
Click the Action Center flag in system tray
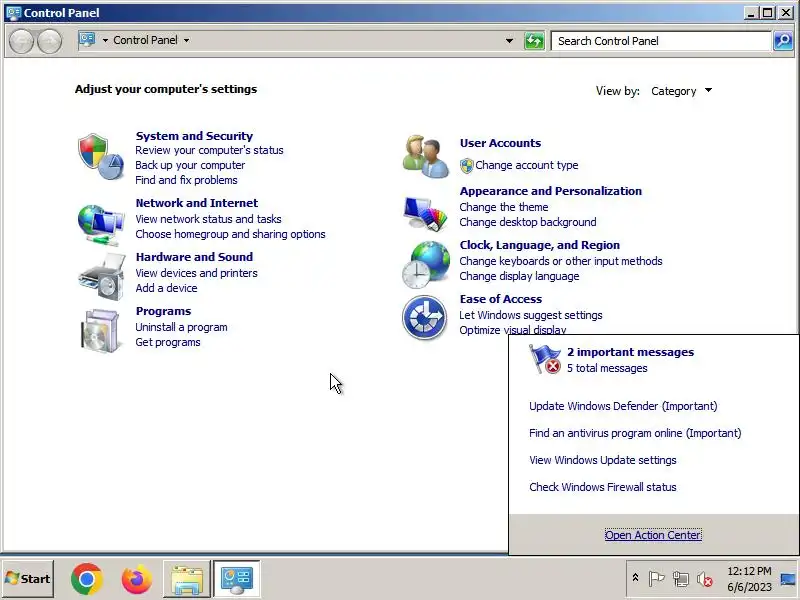point(656,579)
